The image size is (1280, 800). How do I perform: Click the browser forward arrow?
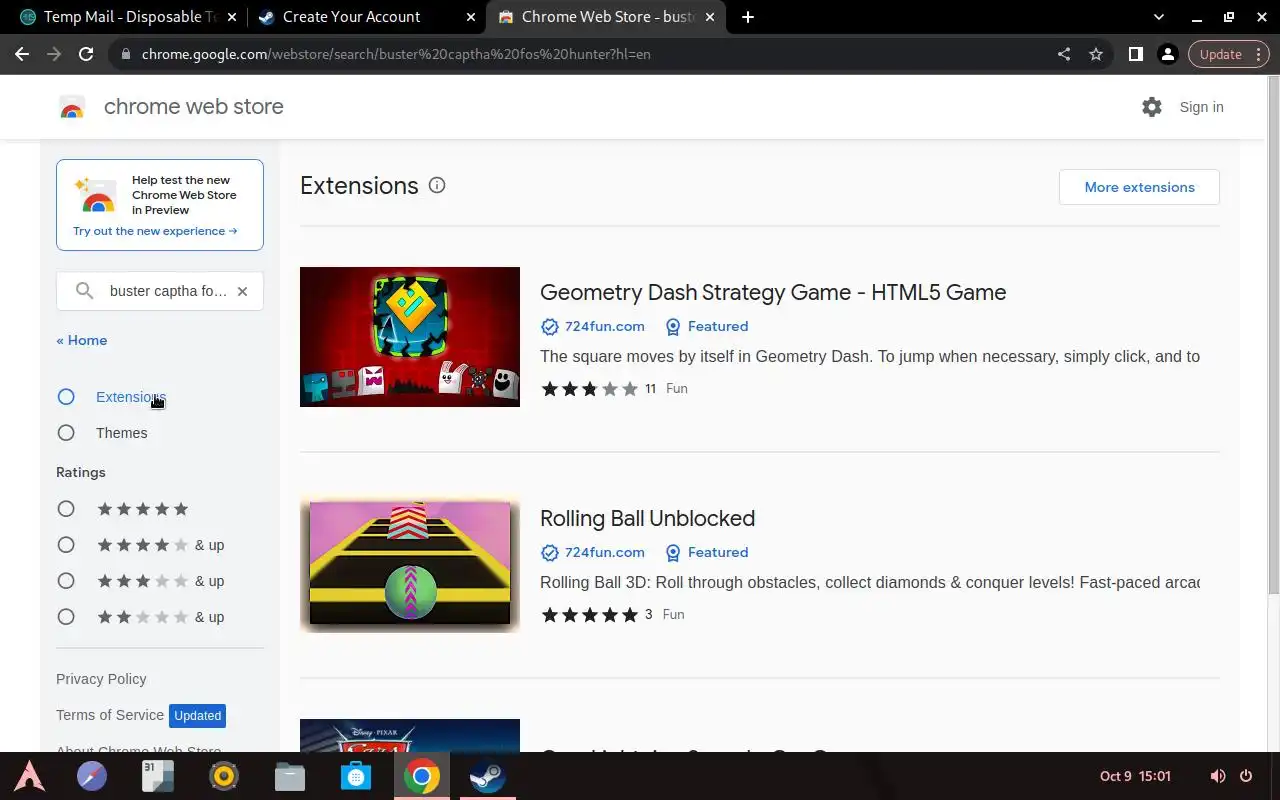[54, 54]
